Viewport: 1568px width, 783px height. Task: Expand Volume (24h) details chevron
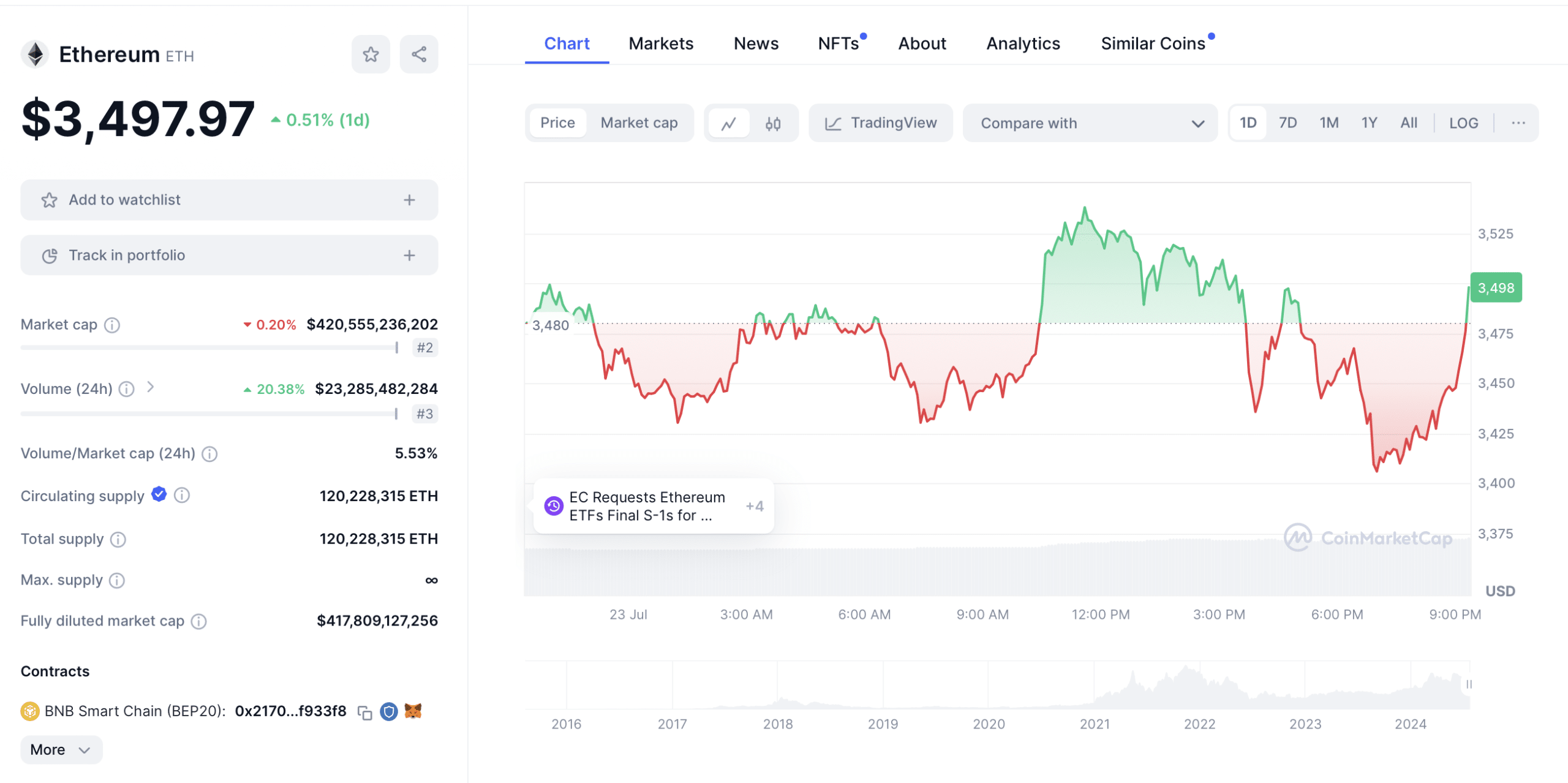(151, 387)
